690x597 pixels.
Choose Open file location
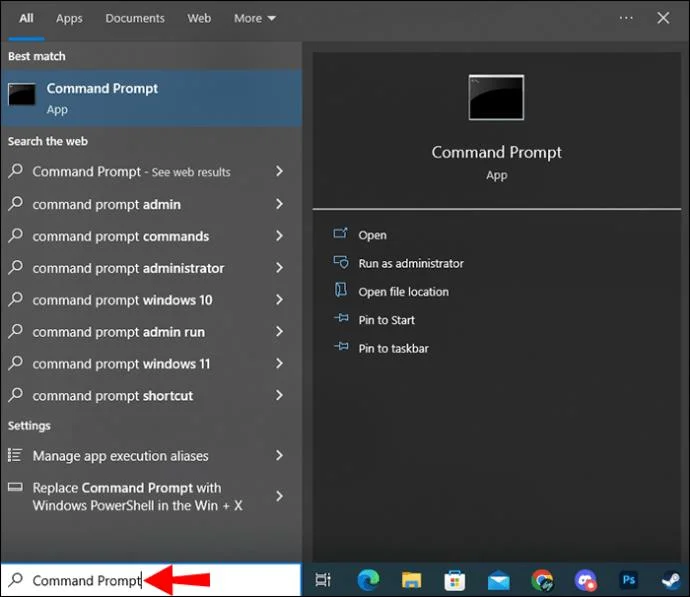[404, 292]
